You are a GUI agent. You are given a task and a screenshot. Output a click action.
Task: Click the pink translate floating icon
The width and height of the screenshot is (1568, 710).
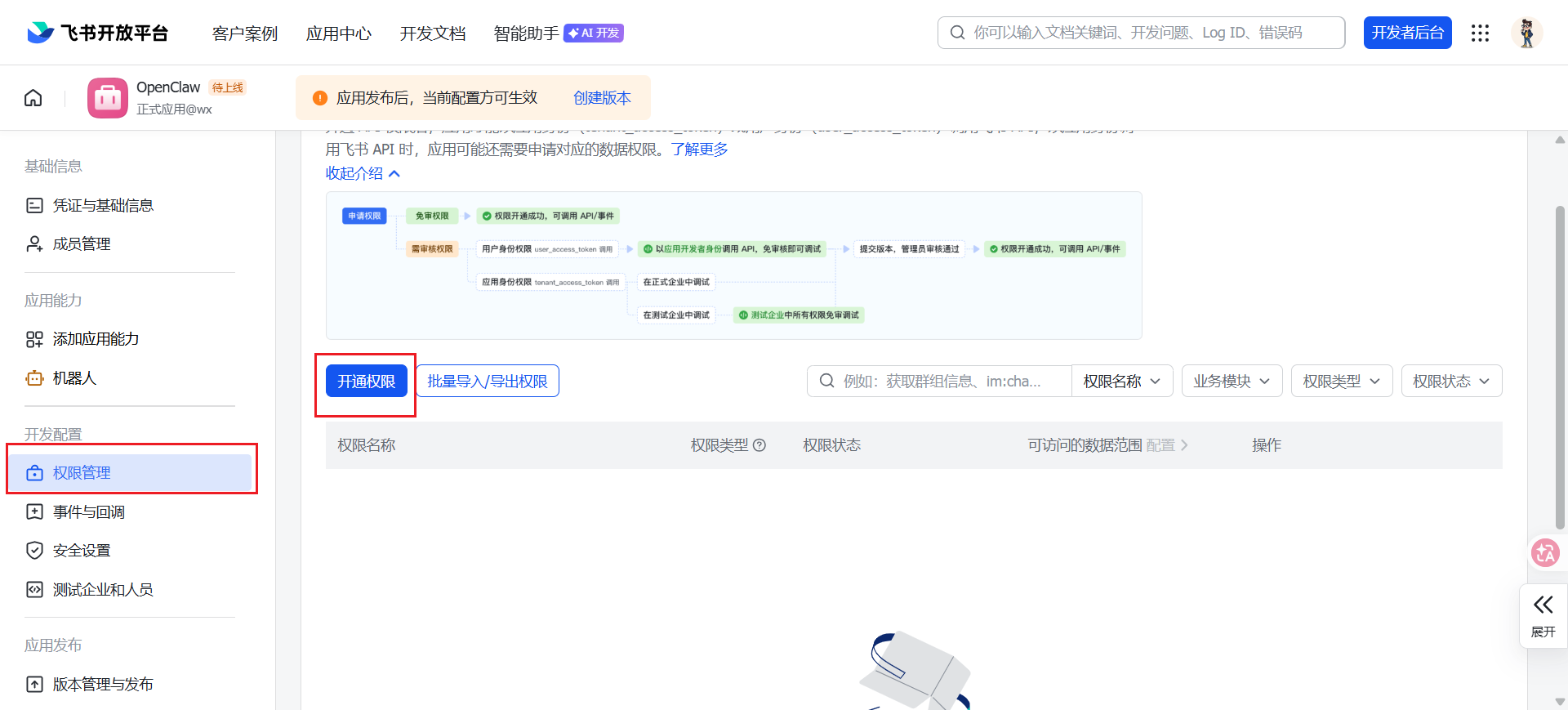click(x=1544, y=553)
